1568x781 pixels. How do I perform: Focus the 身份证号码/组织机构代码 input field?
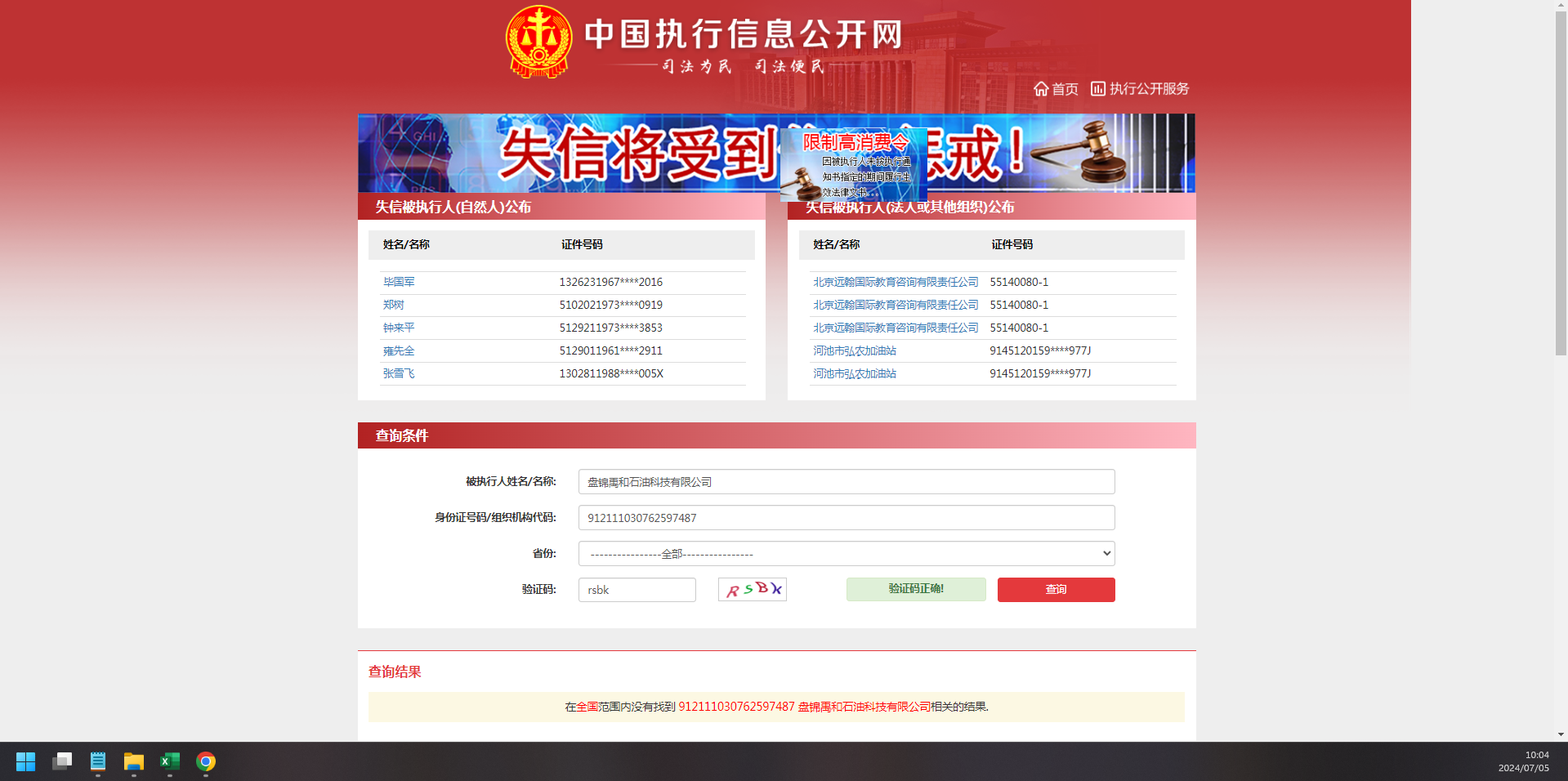click(x=847, y=517)
